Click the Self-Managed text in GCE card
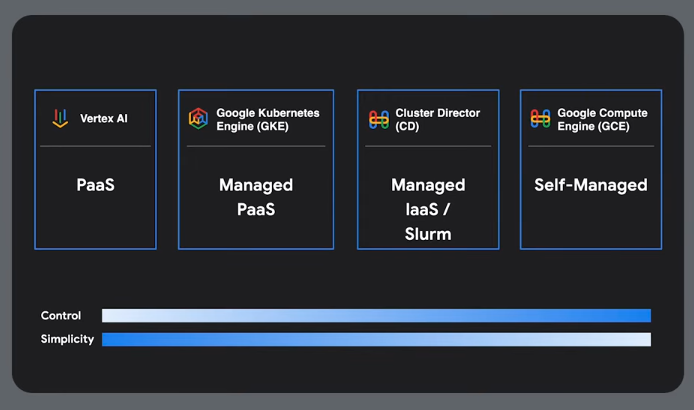This screenshot has height=410, width=694. click(590, 185)
